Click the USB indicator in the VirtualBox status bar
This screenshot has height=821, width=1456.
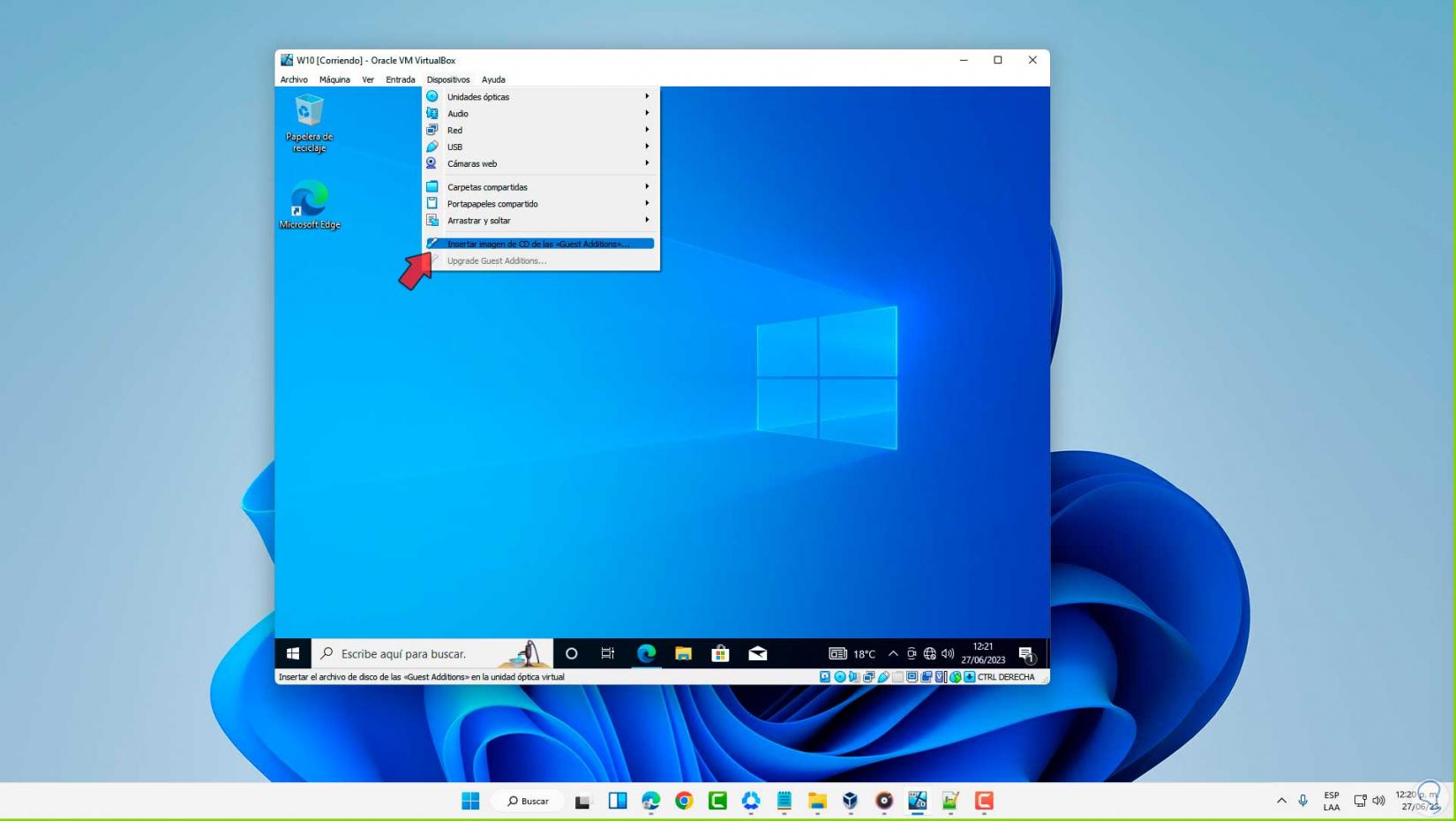coord(883,677)
